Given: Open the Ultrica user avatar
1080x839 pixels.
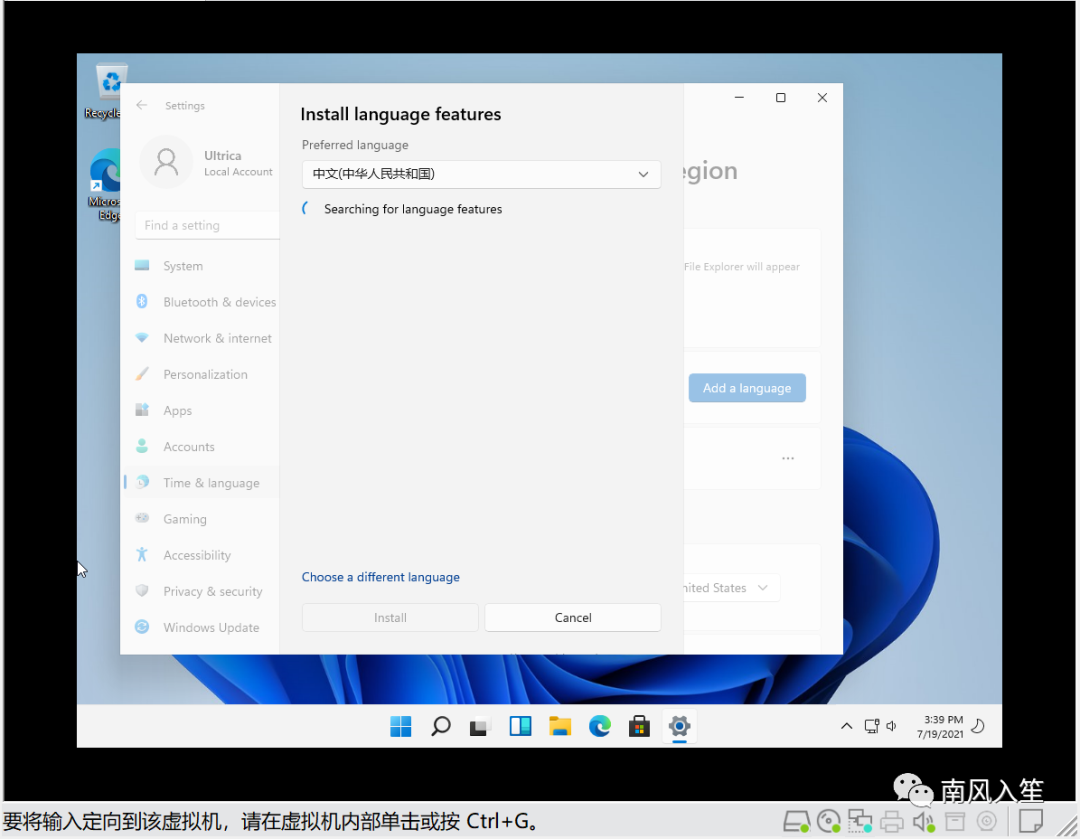Looking at the screenshot, I should (x=166, y=162).
